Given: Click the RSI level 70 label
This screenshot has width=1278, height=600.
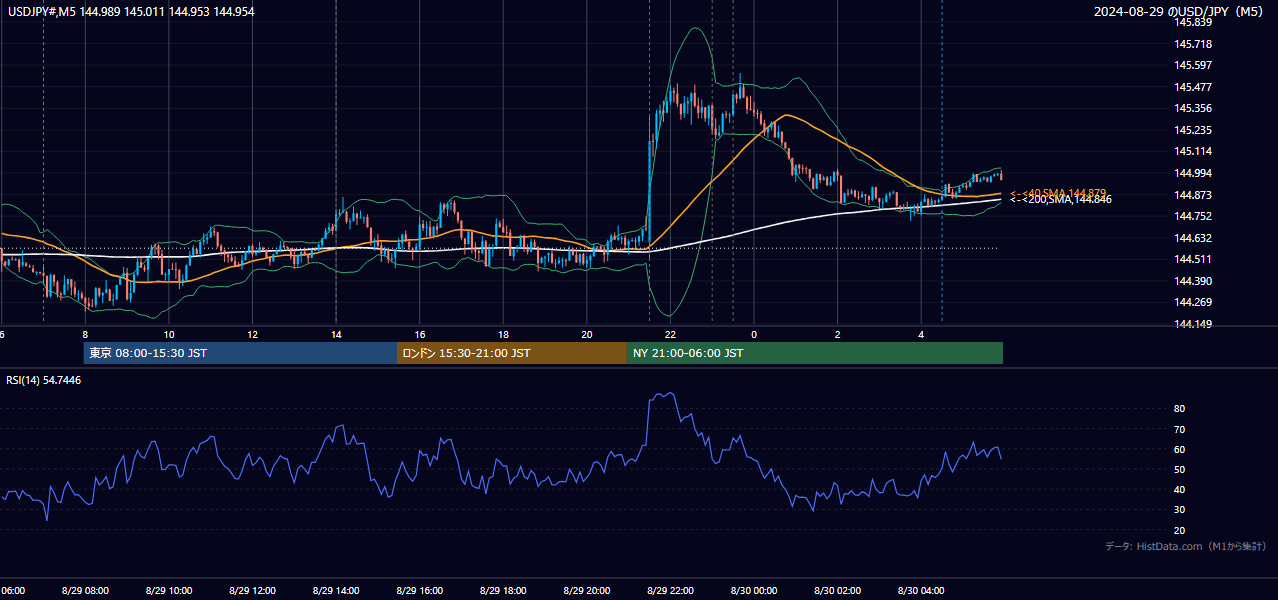Looking at the screenshot, I should point(1180,429).
